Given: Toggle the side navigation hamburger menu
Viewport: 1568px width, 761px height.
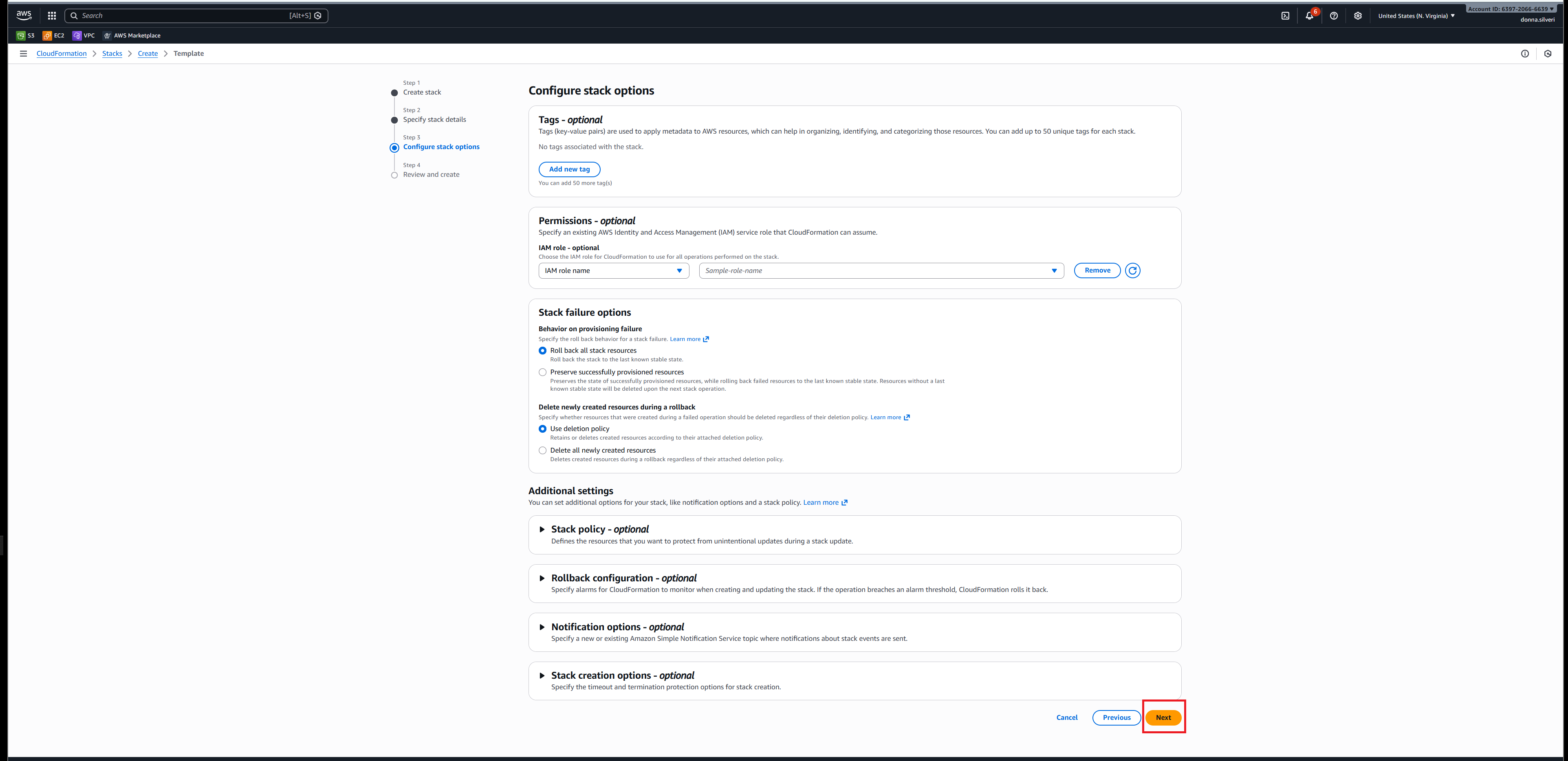Looking at the screenshot, I should point(23,53).
